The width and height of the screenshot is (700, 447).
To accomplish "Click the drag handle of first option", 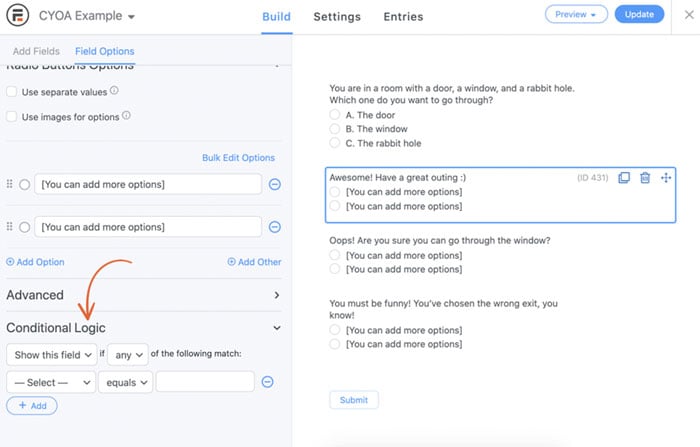I will coord(10,185).
